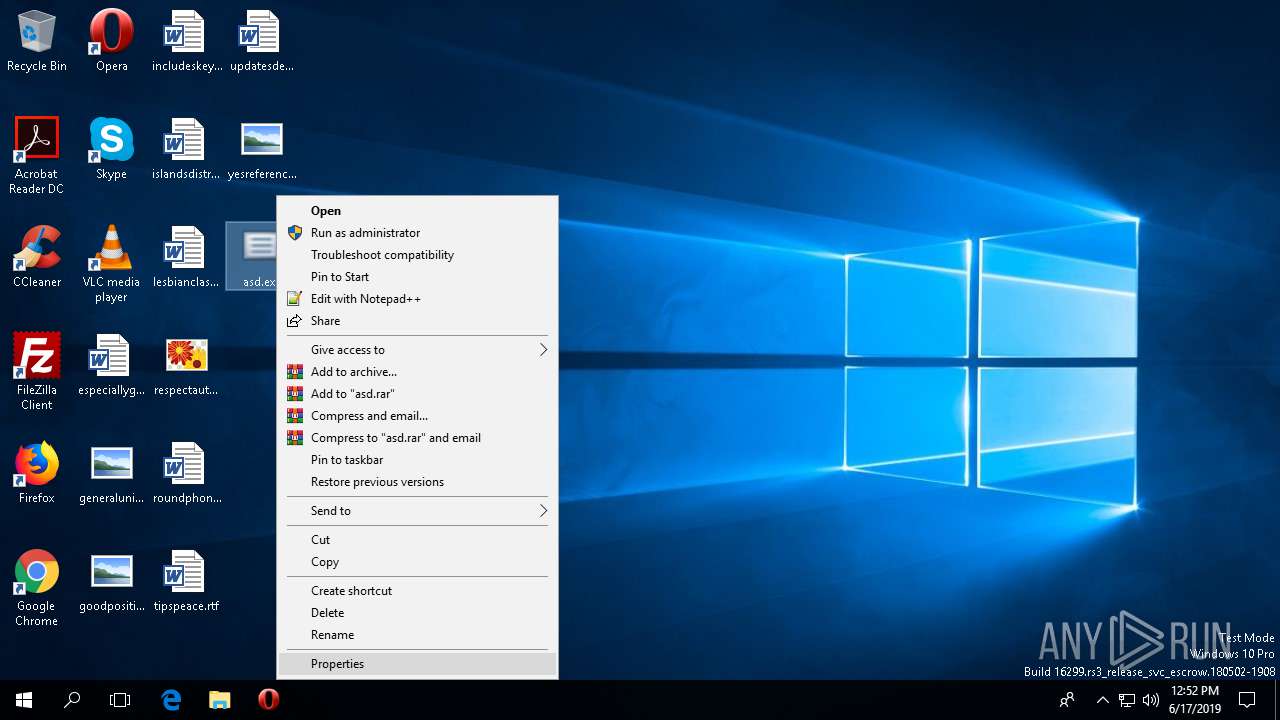Choose Delete in the context menu

pos(417,613)
